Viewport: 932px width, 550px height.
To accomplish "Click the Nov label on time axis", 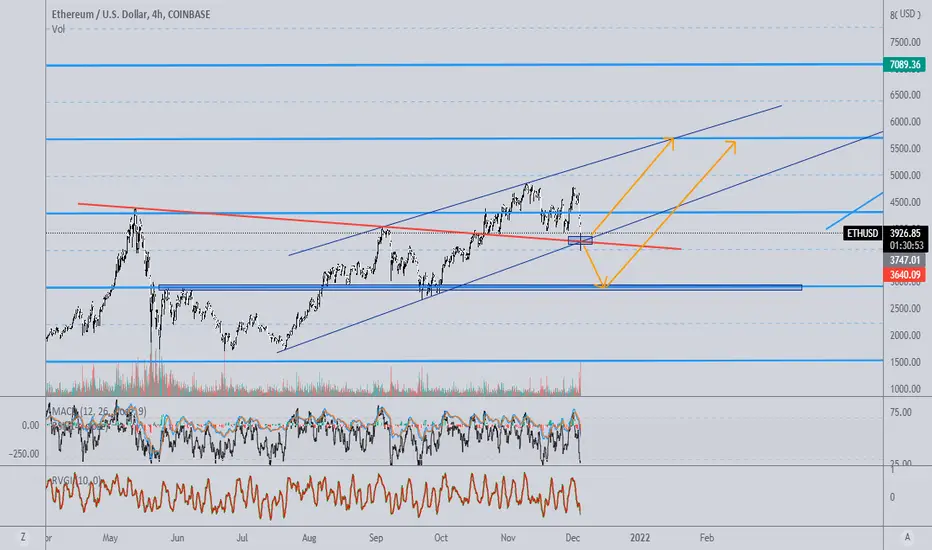I will 508,538.
